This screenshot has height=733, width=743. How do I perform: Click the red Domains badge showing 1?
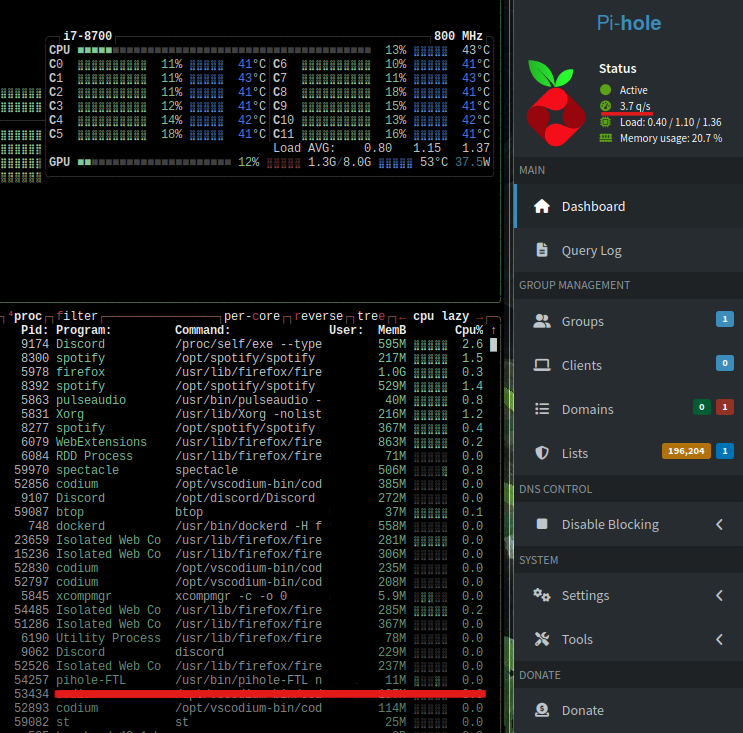point(725,407)
